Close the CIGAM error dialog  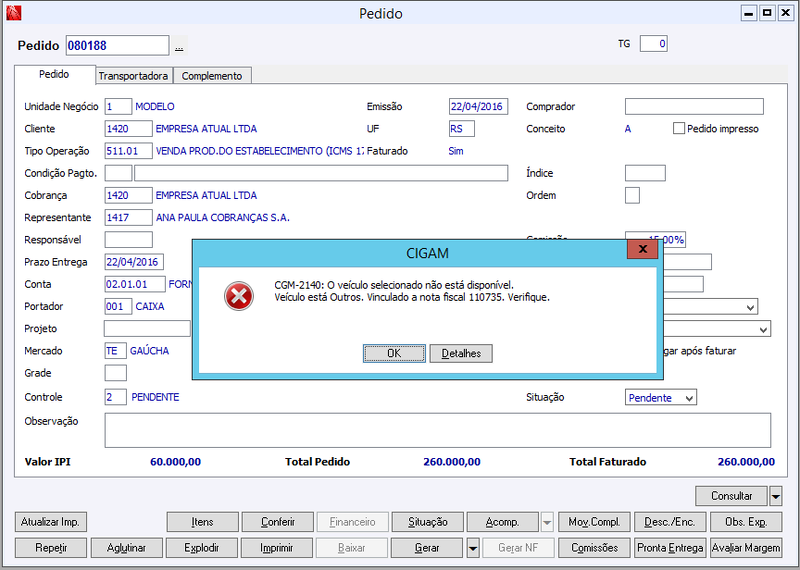(642, 249)
